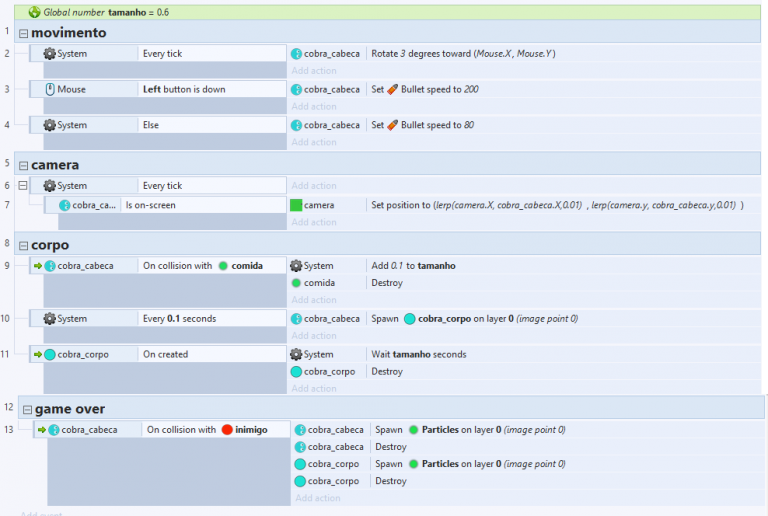Collapse the movimento group

click(x=24, y=34)
